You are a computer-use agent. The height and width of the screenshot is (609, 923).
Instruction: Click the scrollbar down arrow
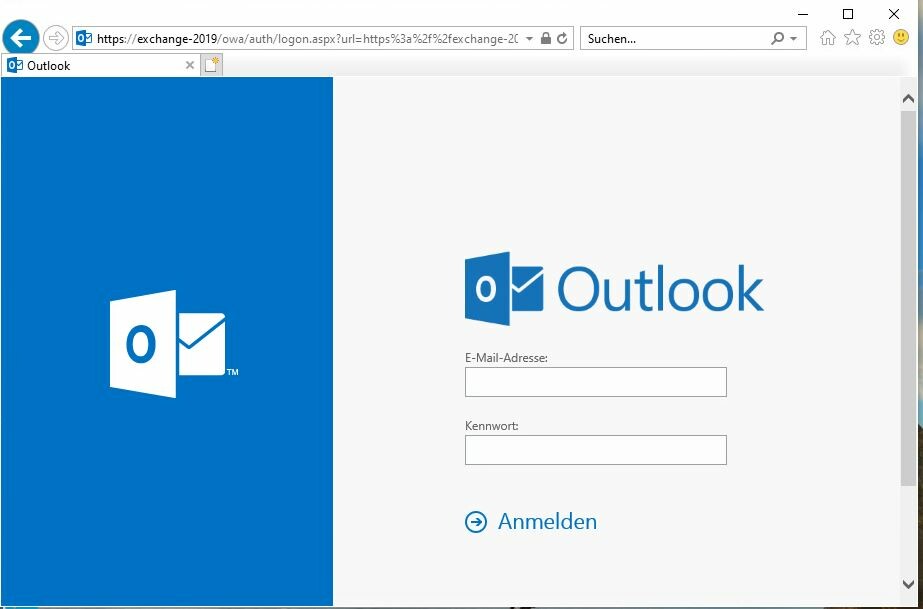coord(908,584)
